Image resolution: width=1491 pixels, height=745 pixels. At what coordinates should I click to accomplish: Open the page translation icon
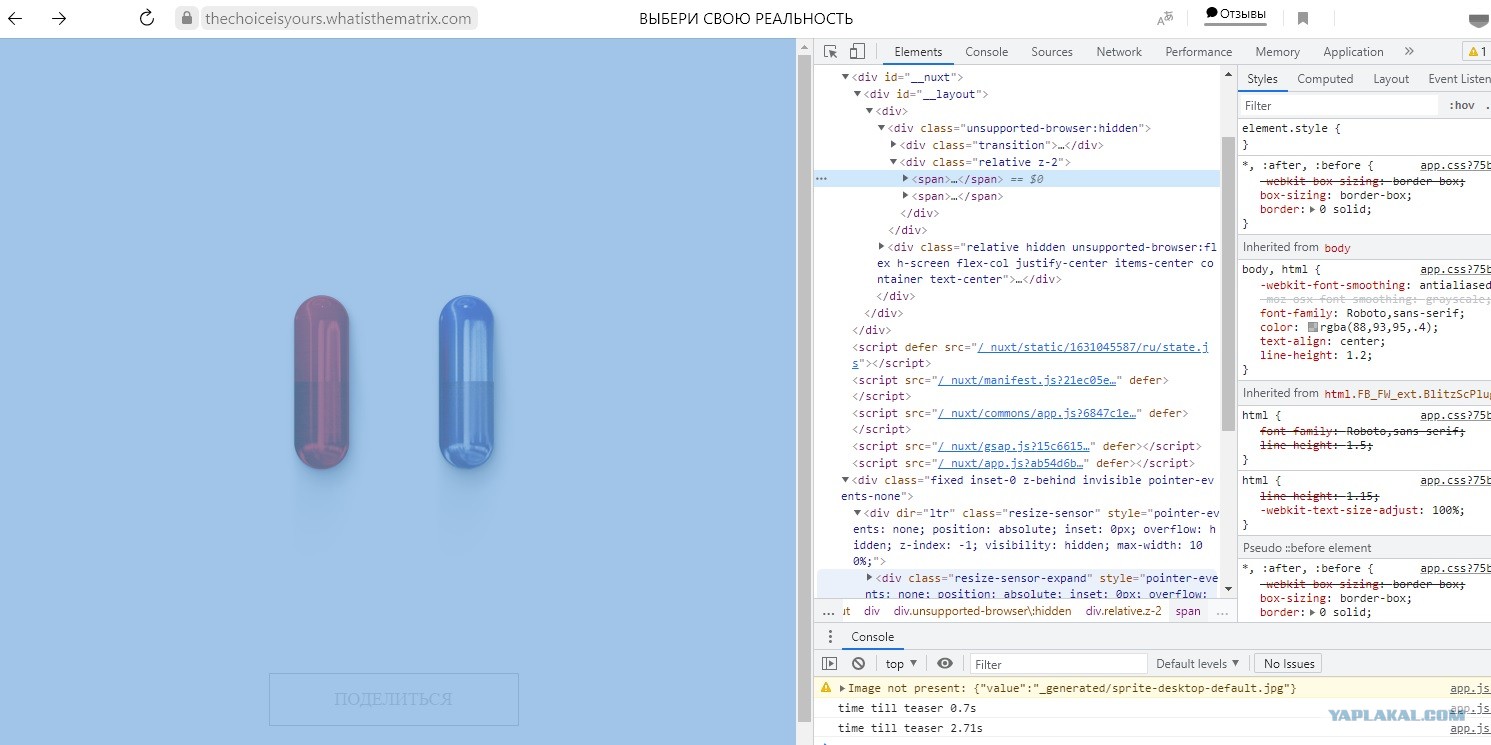tap(1165, 18)
